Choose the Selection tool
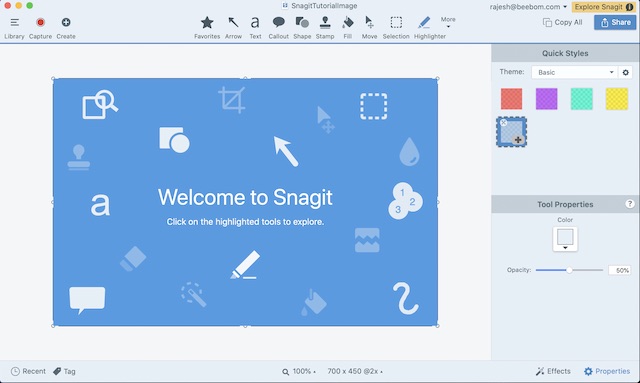 (x=396, y=27)
